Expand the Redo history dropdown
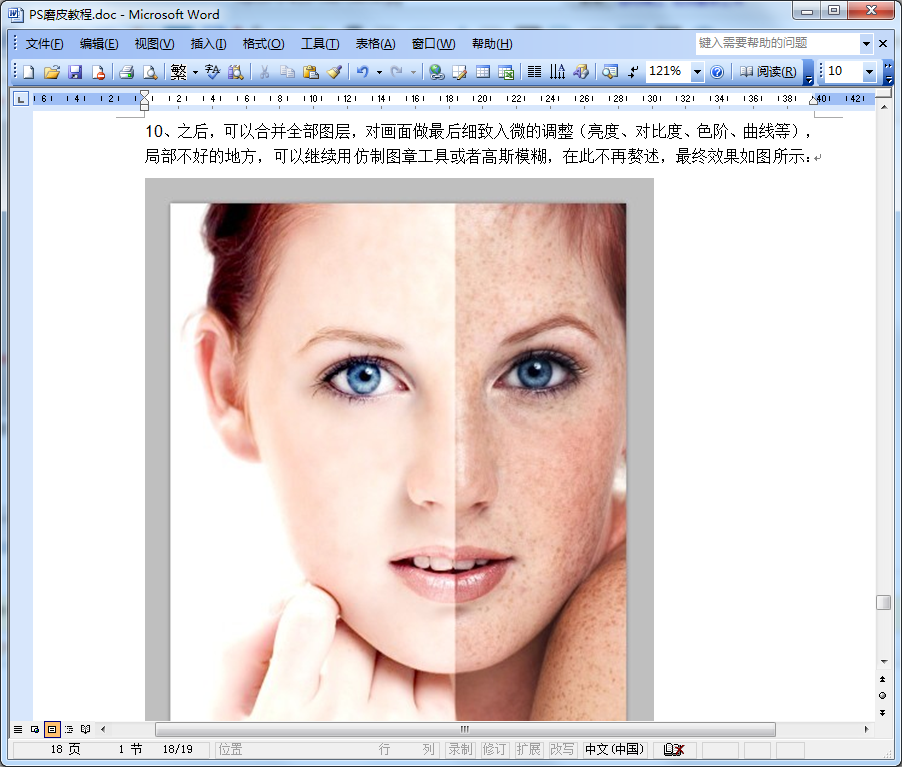Viewport: 902px width, 767px height. pyautogui.click(x=413, y=72)
